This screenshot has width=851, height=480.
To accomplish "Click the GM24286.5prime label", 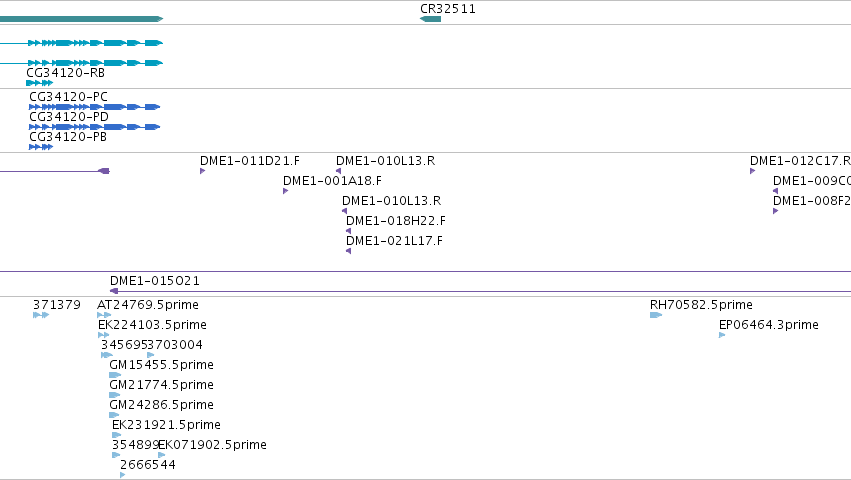I will (x=161, y=406).
